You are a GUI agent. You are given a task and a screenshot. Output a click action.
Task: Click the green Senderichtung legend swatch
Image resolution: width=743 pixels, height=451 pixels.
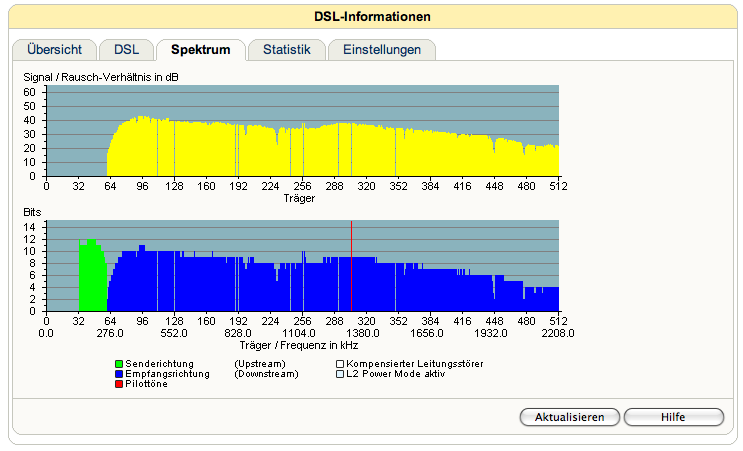tap(119, 364)
